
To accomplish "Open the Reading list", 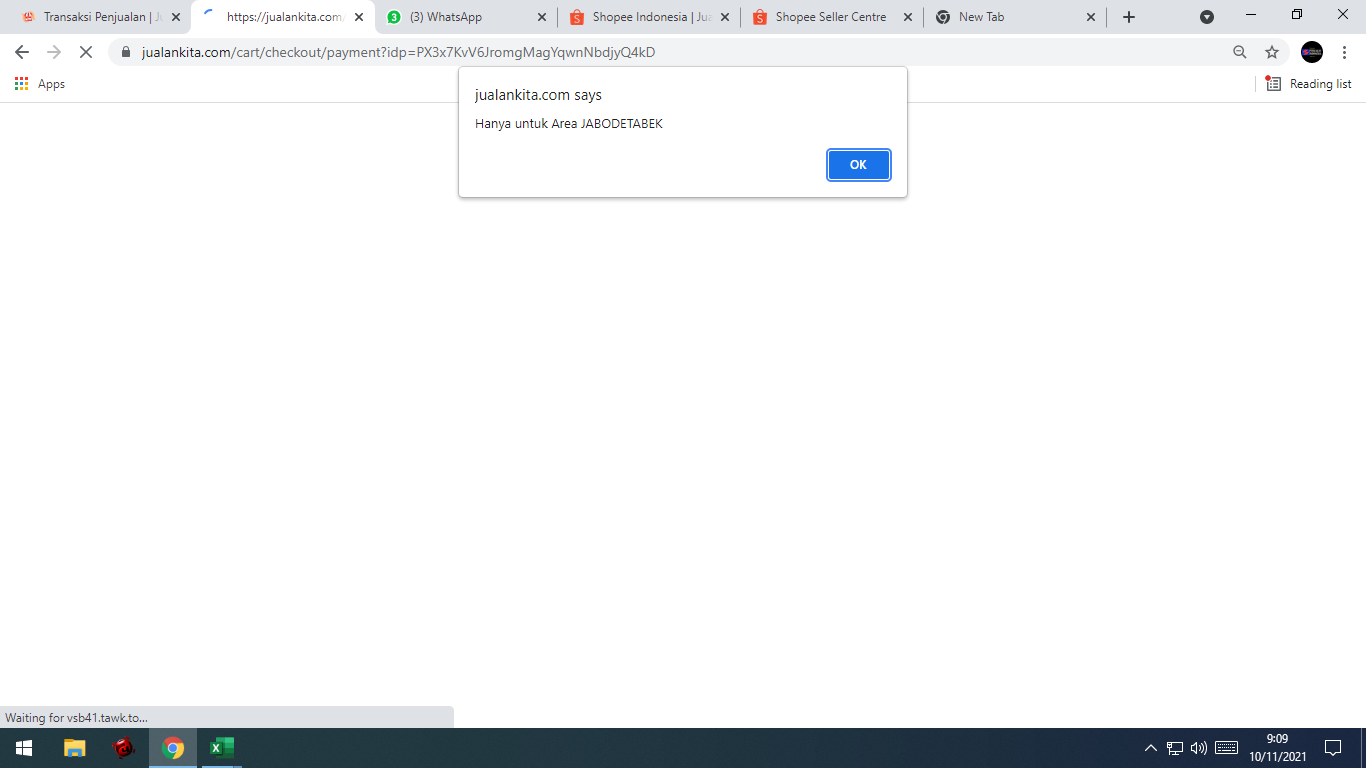I will click(x=1309, y=84).
